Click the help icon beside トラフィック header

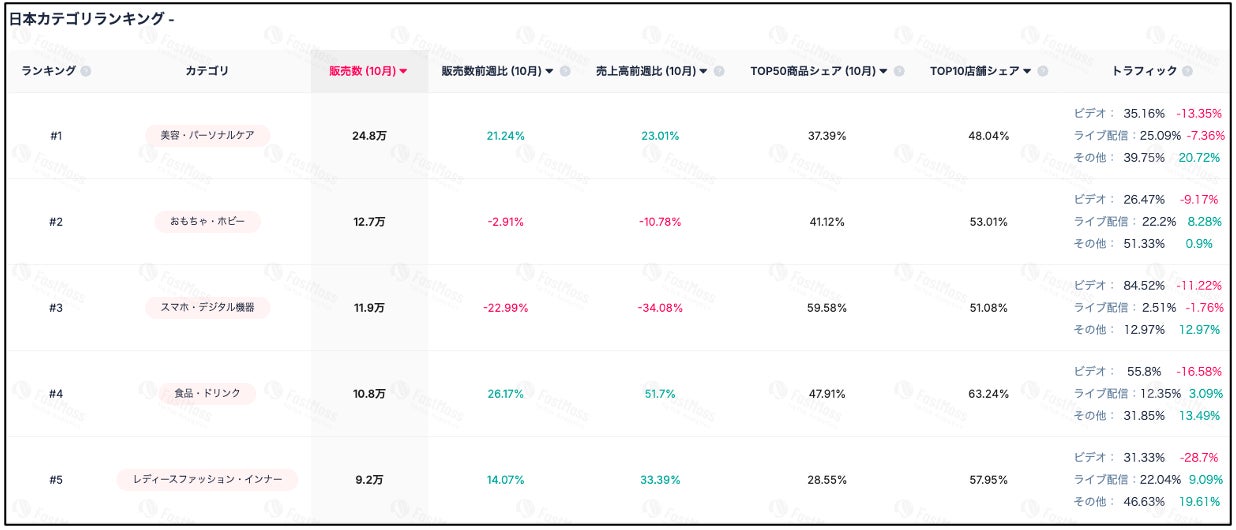tap(1187, 71)
